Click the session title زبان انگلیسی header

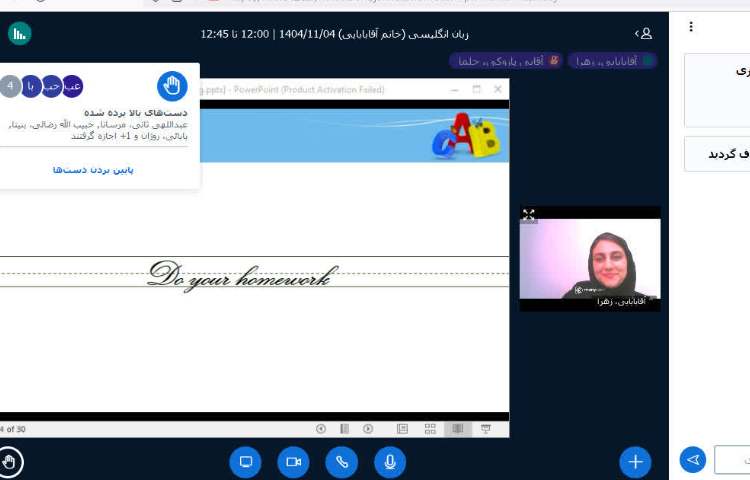334,34
